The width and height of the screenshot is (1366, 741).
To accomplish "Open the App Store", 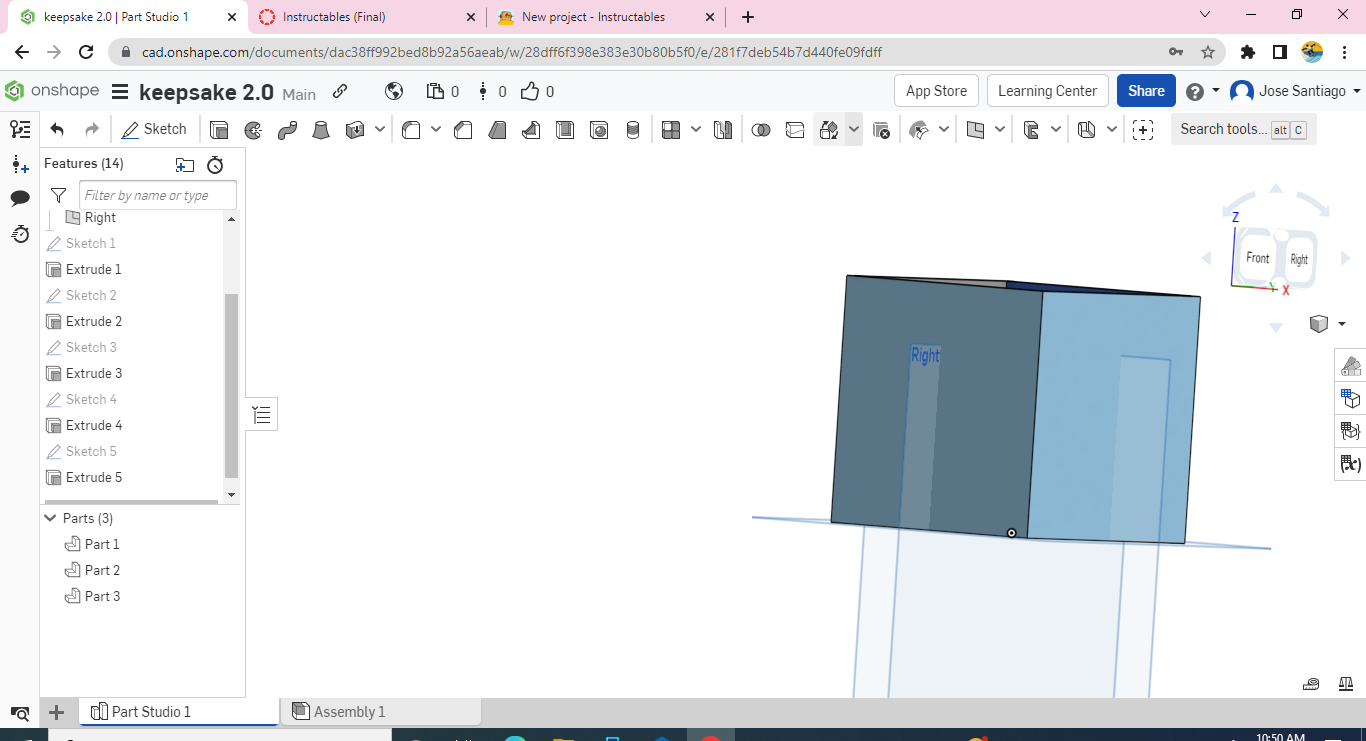I will tap(936, 91).
